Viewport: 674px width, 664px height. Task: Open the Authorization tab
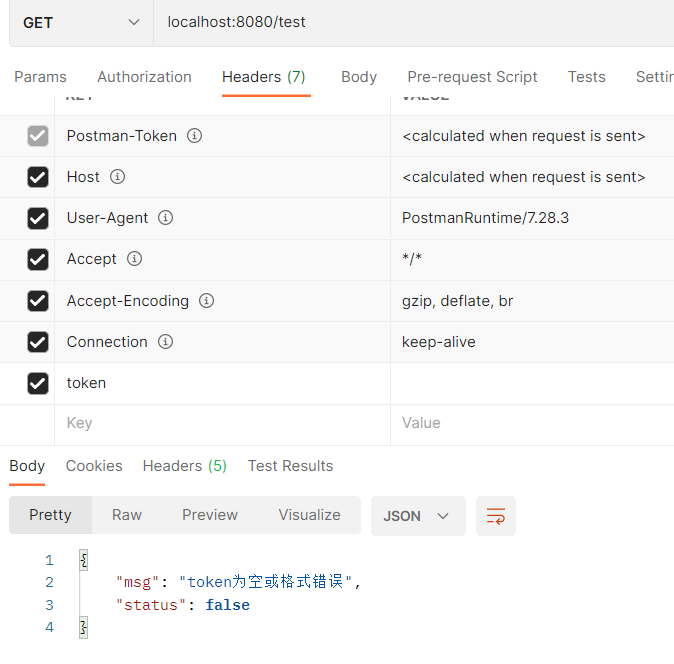[x=144, y=77]
